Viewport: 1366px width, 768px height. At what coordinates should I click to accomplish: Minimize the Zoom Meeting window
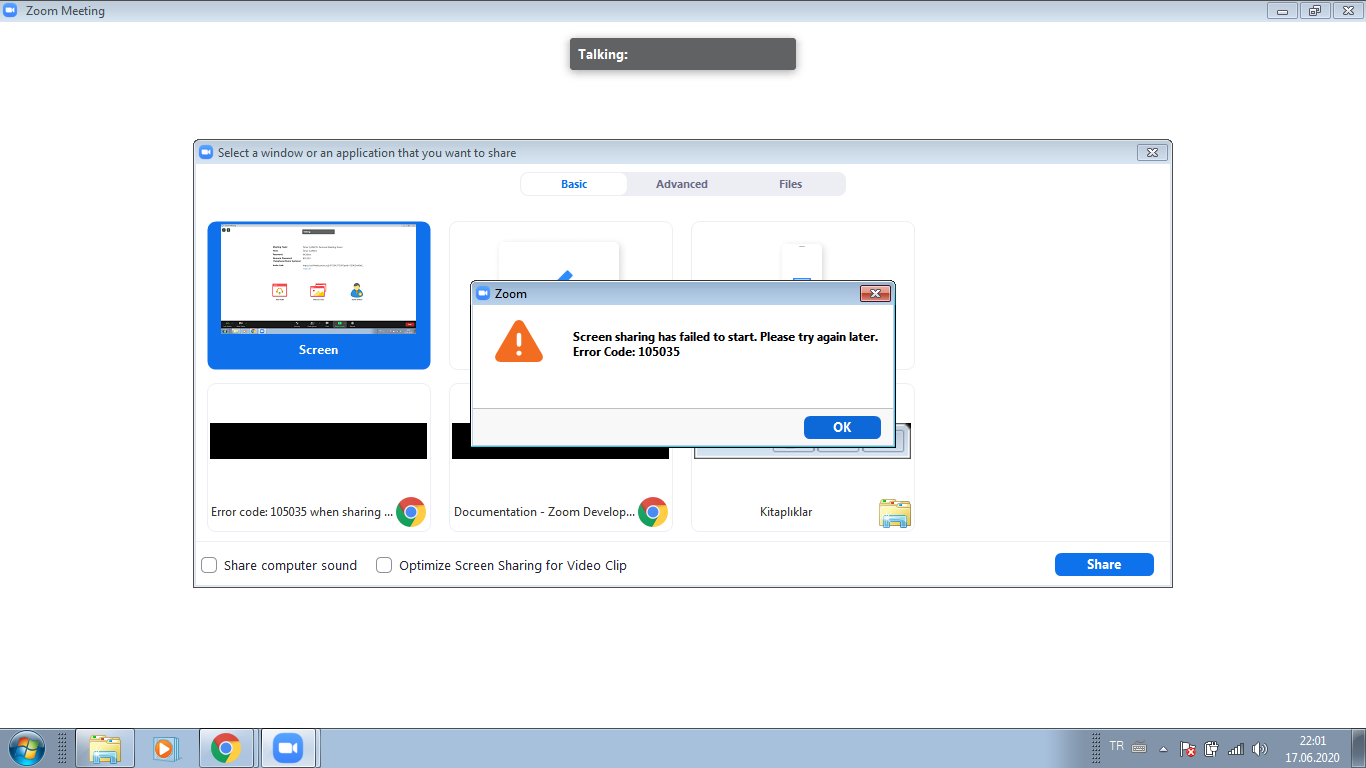1282,11
